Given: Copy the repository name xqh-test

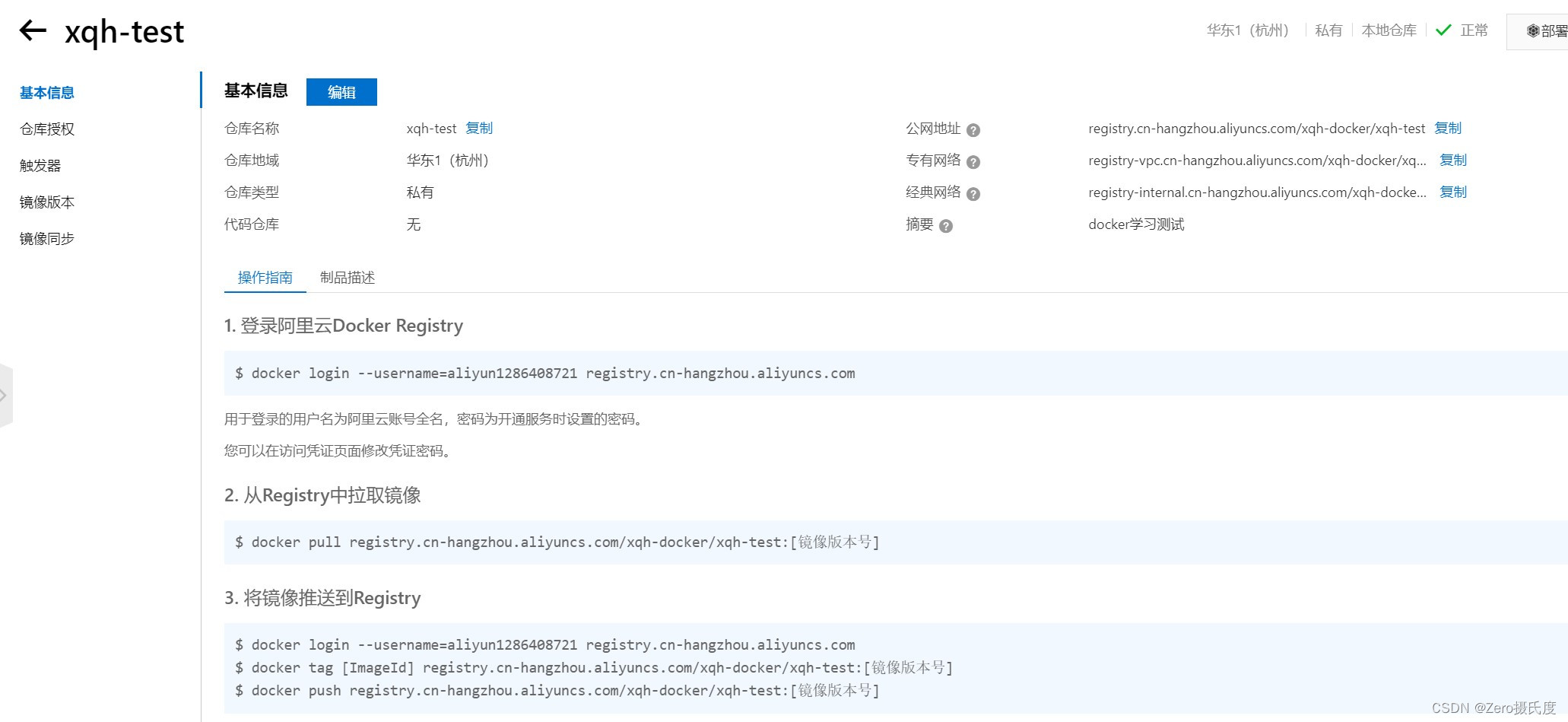Looking at the screenshot, I should tap(479, 129).
